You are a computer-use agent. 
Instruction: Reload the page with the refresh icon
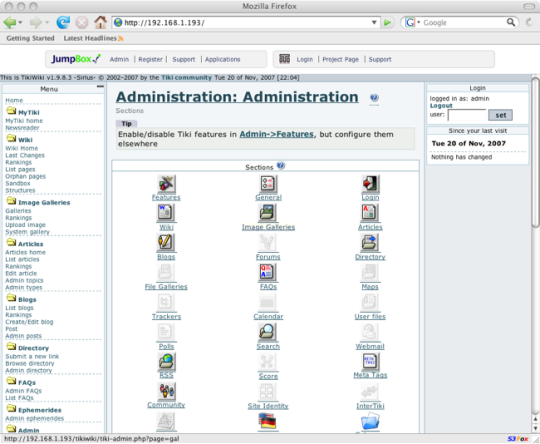tap(63, 23)
